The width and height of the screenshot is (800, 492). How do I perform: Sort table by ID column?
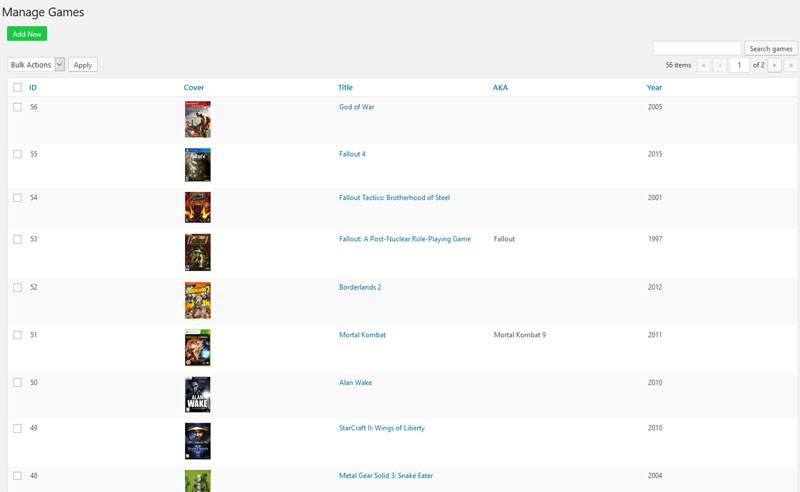[x=33, y=87]
